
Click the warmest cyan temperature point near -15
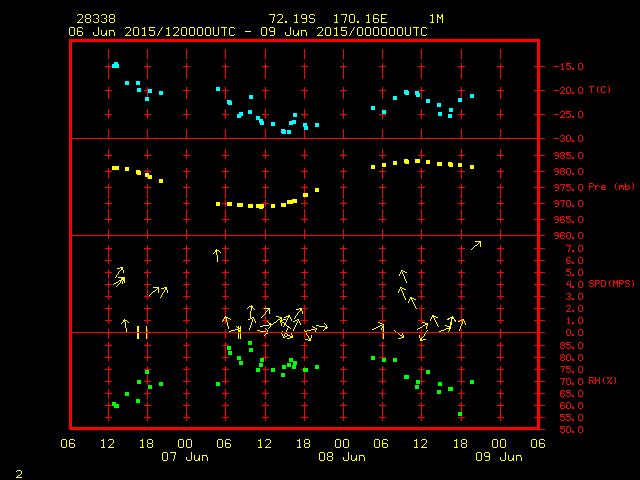pos(116,65)
